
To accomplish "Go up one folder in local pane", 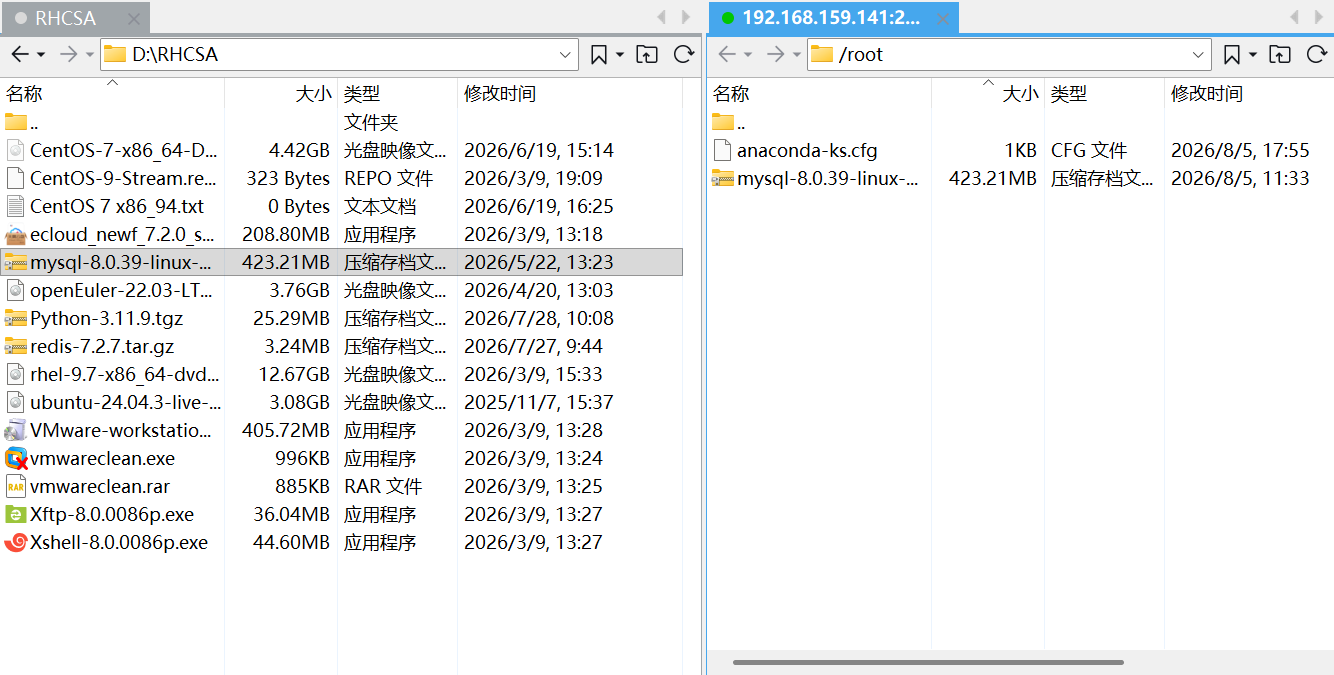I will [x=647, y=55].
